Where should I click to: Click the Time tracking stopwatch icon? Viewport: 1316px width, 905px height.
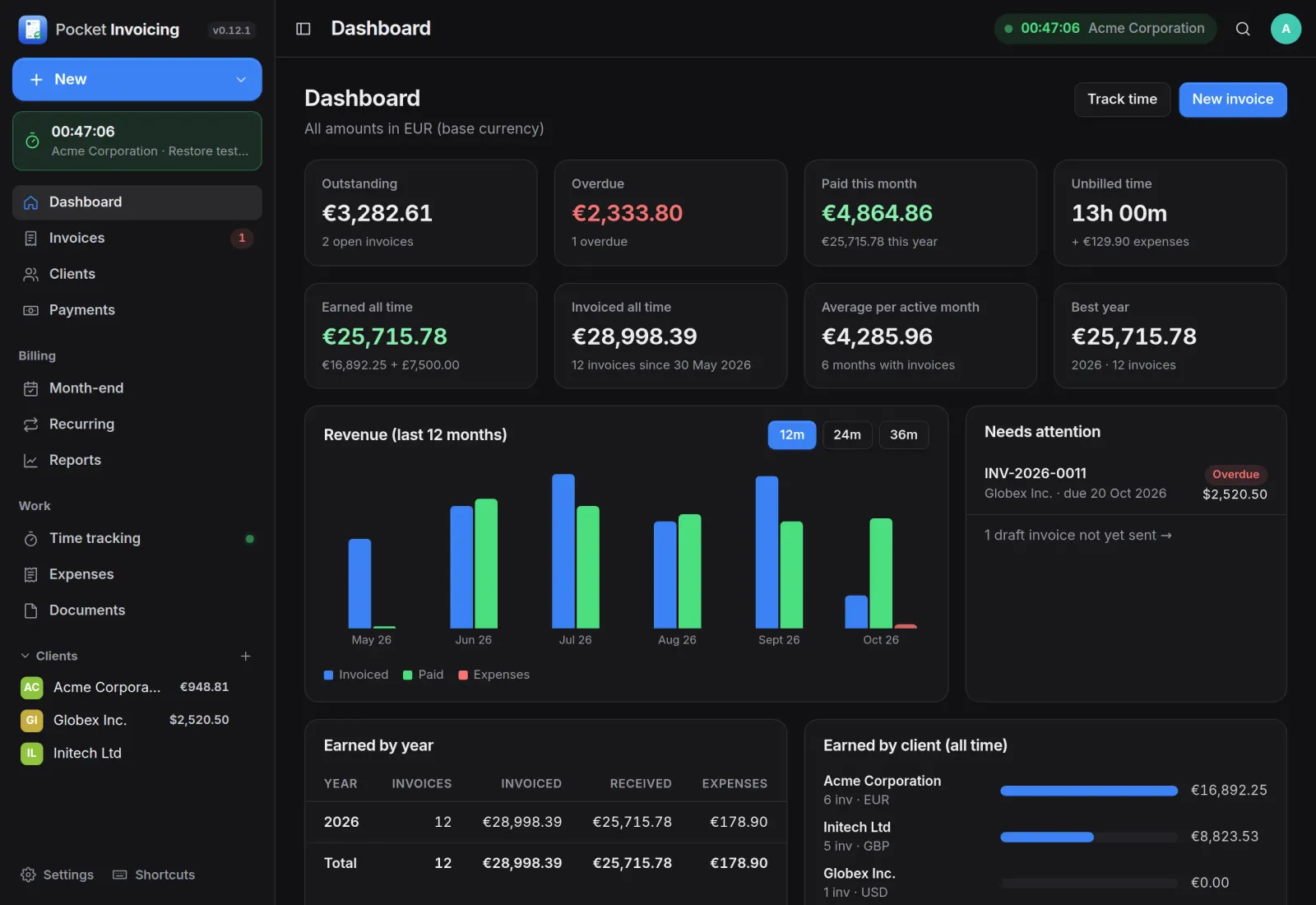tap(30, 539)
